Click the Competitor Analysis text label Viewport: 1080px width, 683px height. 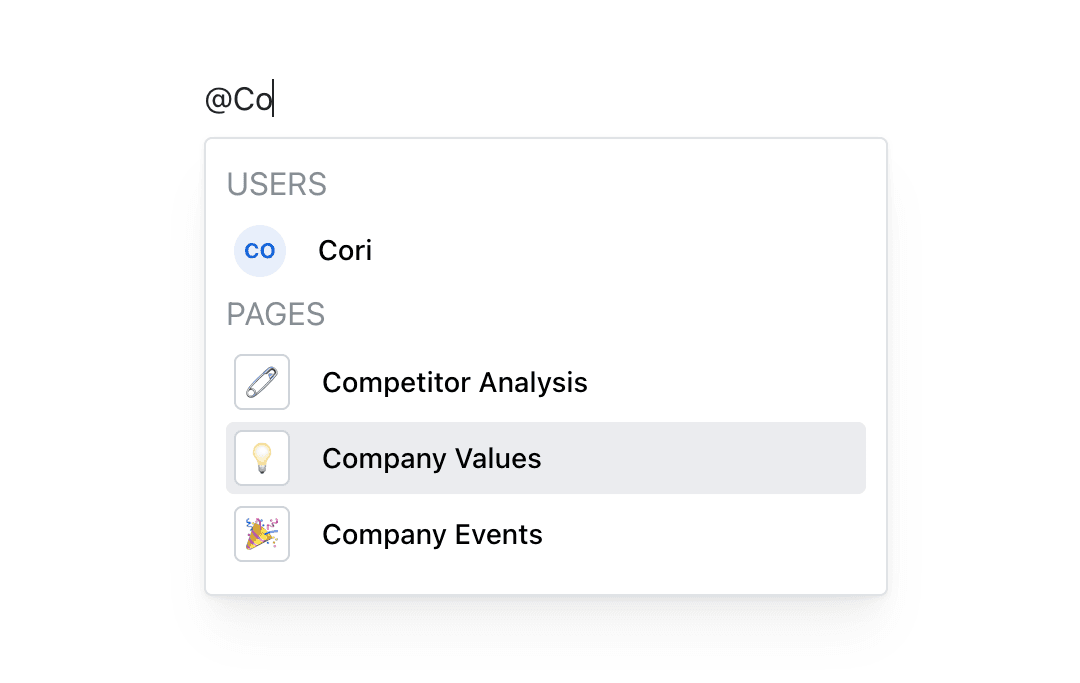[455, 383]
